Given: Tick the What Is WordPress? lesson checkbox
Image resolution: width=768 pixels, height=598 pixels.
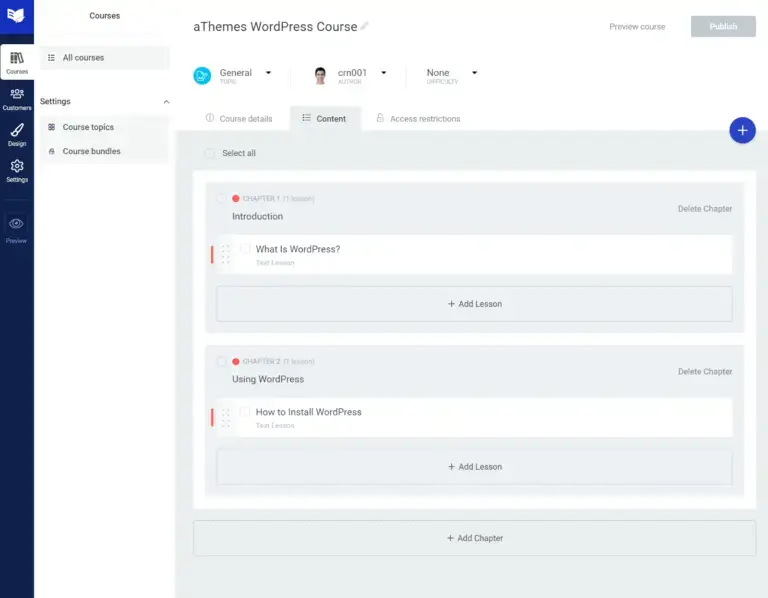Looking at the screenshot, I should (245, 249).
